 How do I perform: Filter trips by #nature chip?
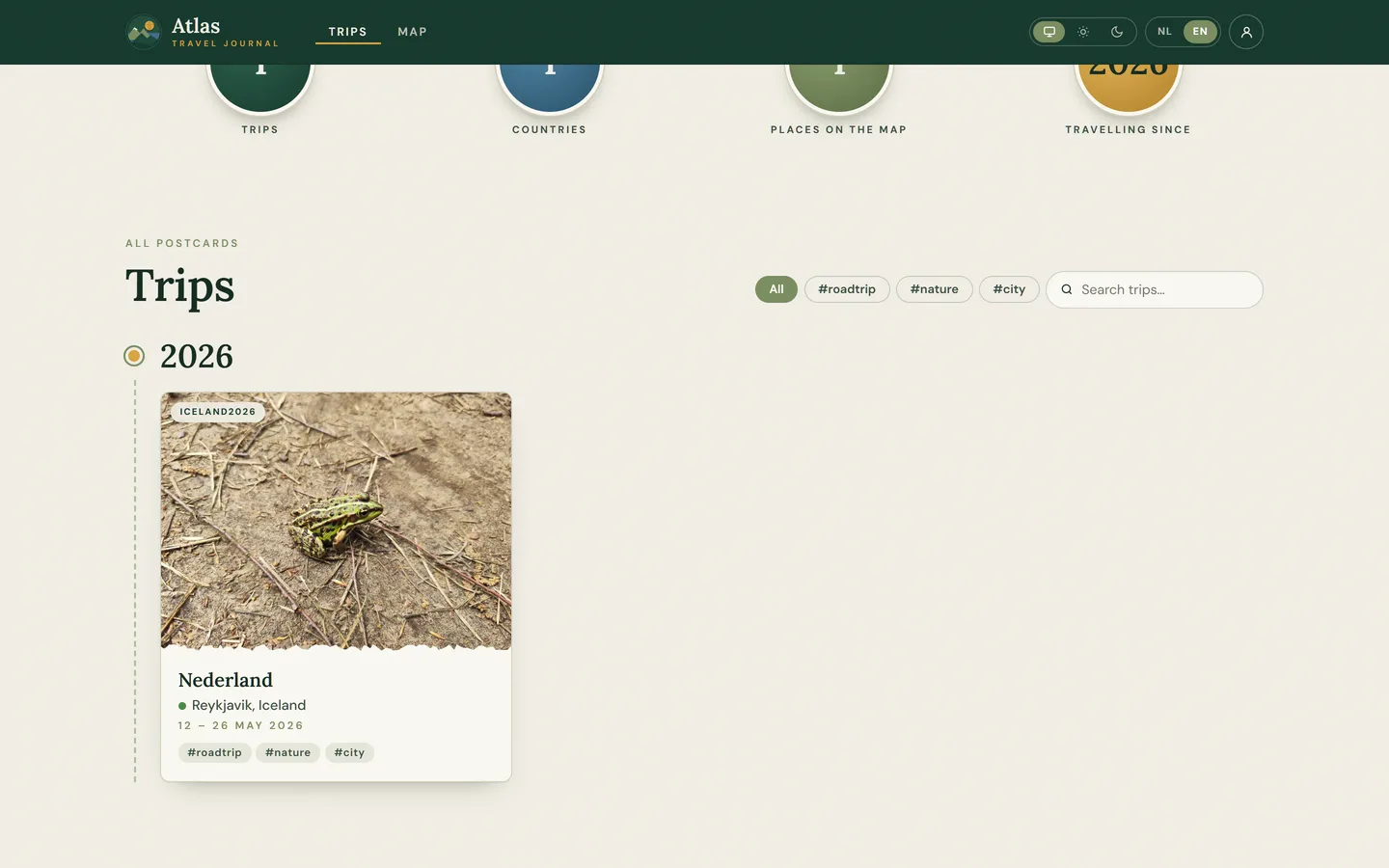click(x=935, y=289)
